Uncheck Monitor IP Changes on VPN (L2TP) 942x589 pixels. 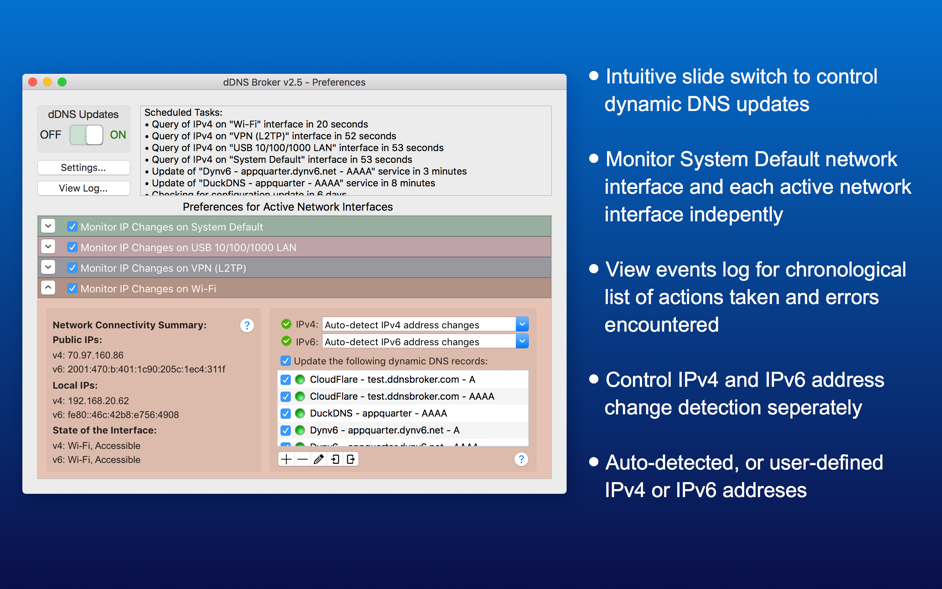pos(72,267)
